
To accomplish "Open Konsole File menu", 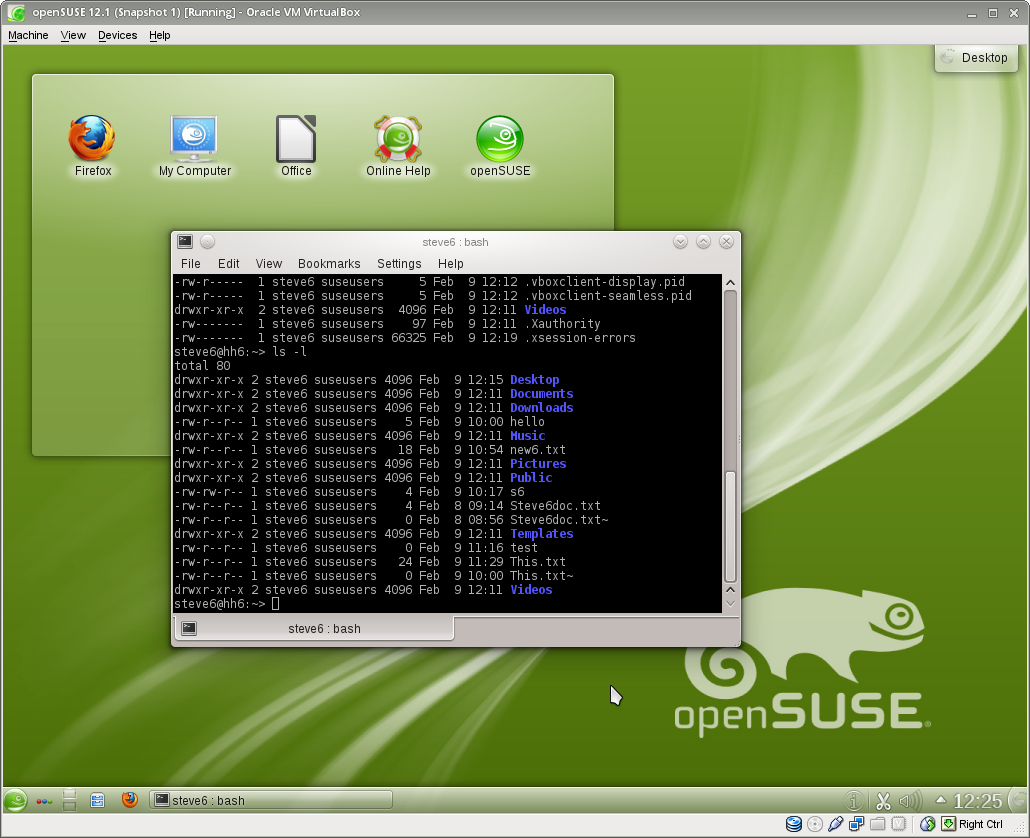I will (x=190, y=263).
